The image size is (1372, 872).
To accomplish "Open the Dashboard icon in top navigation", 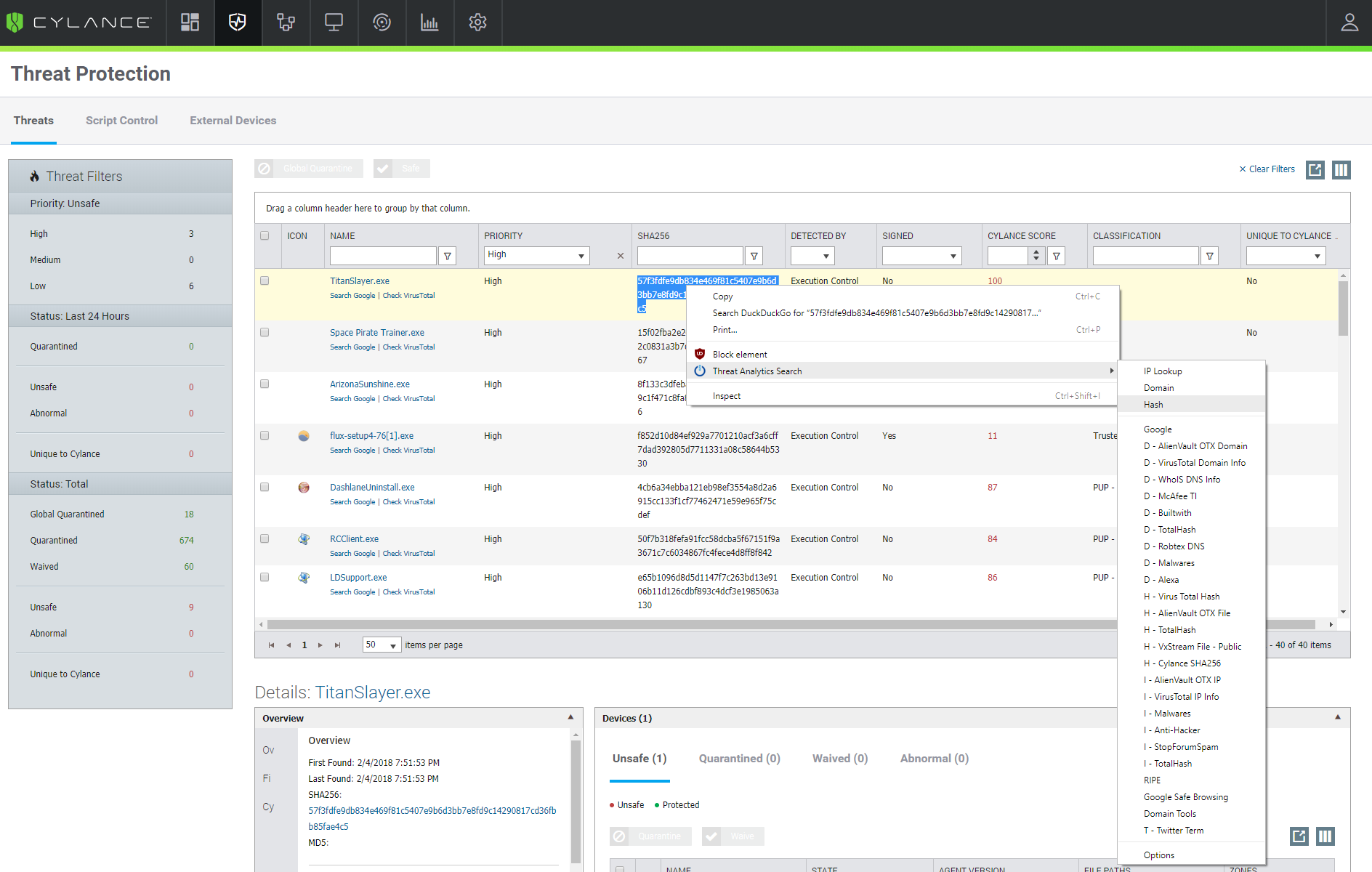I will [190, 23].
